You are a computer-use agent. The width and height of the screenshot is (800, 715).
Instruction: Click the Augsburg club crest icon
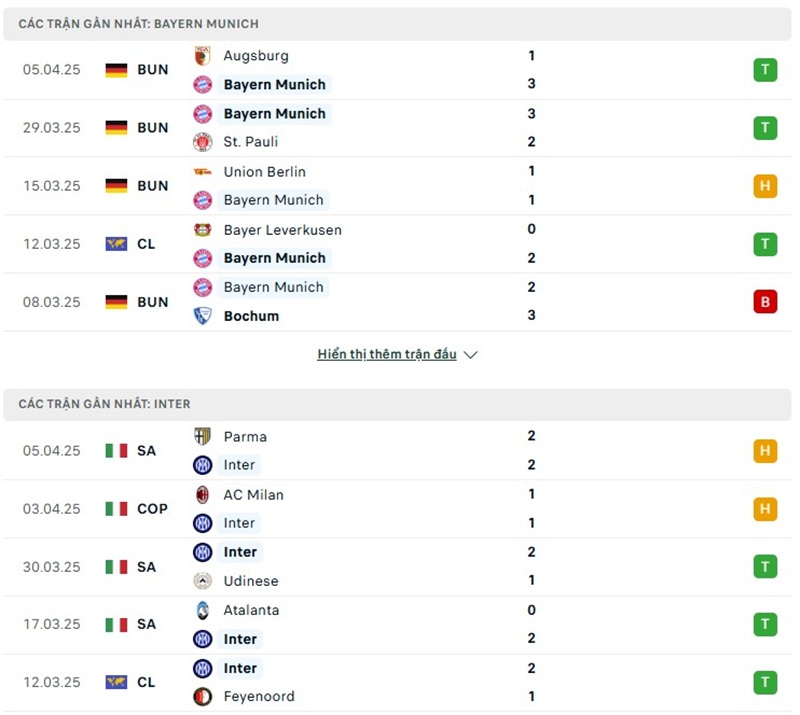click(x=203, y=56)
